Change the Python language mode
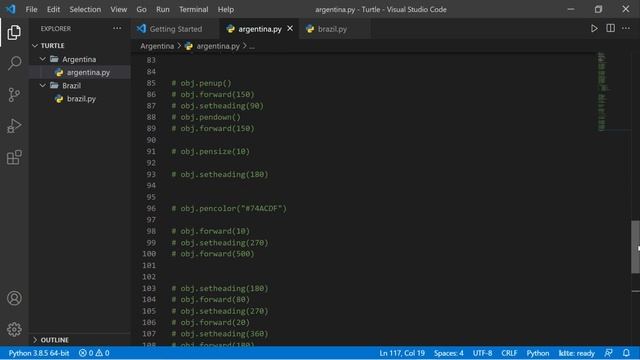 (538, 353)
